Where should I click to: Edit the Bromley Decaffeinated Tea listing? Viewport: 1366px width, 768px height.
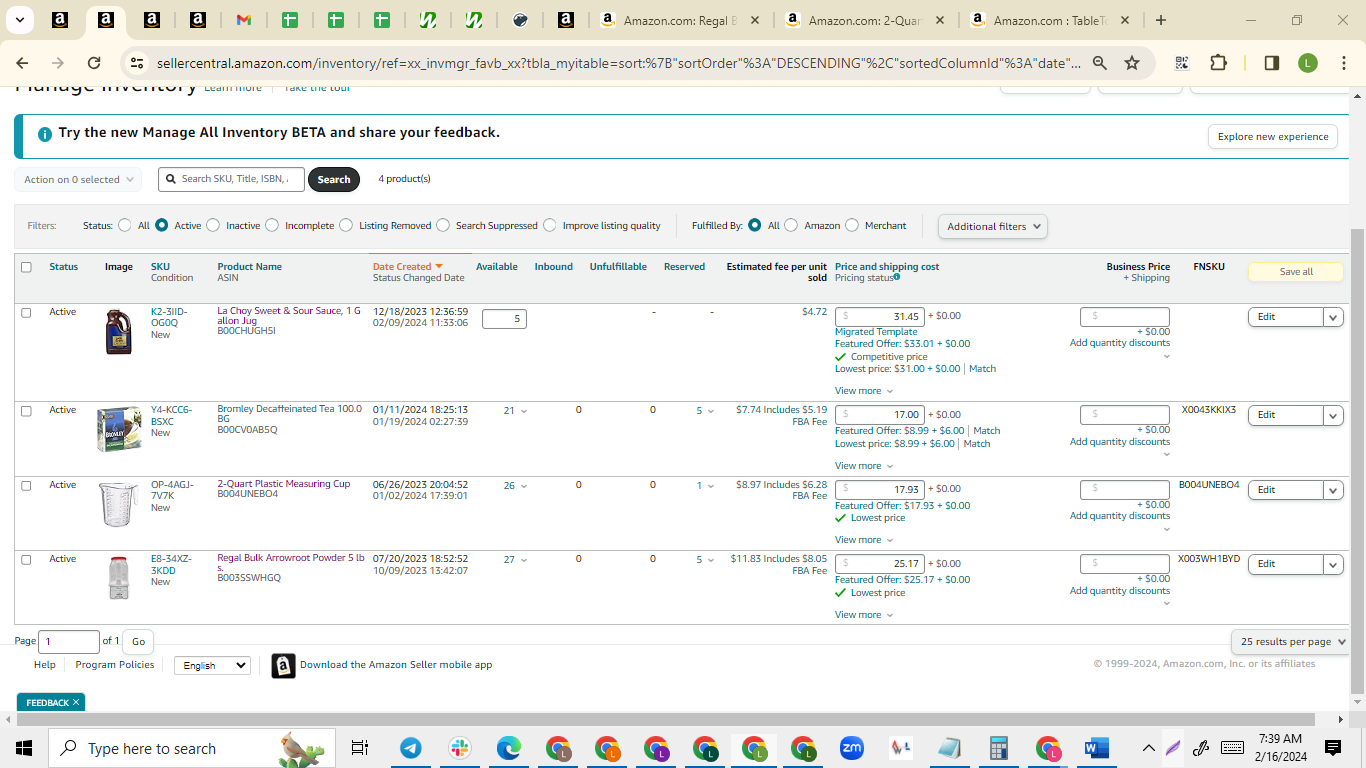point(1286,415)
